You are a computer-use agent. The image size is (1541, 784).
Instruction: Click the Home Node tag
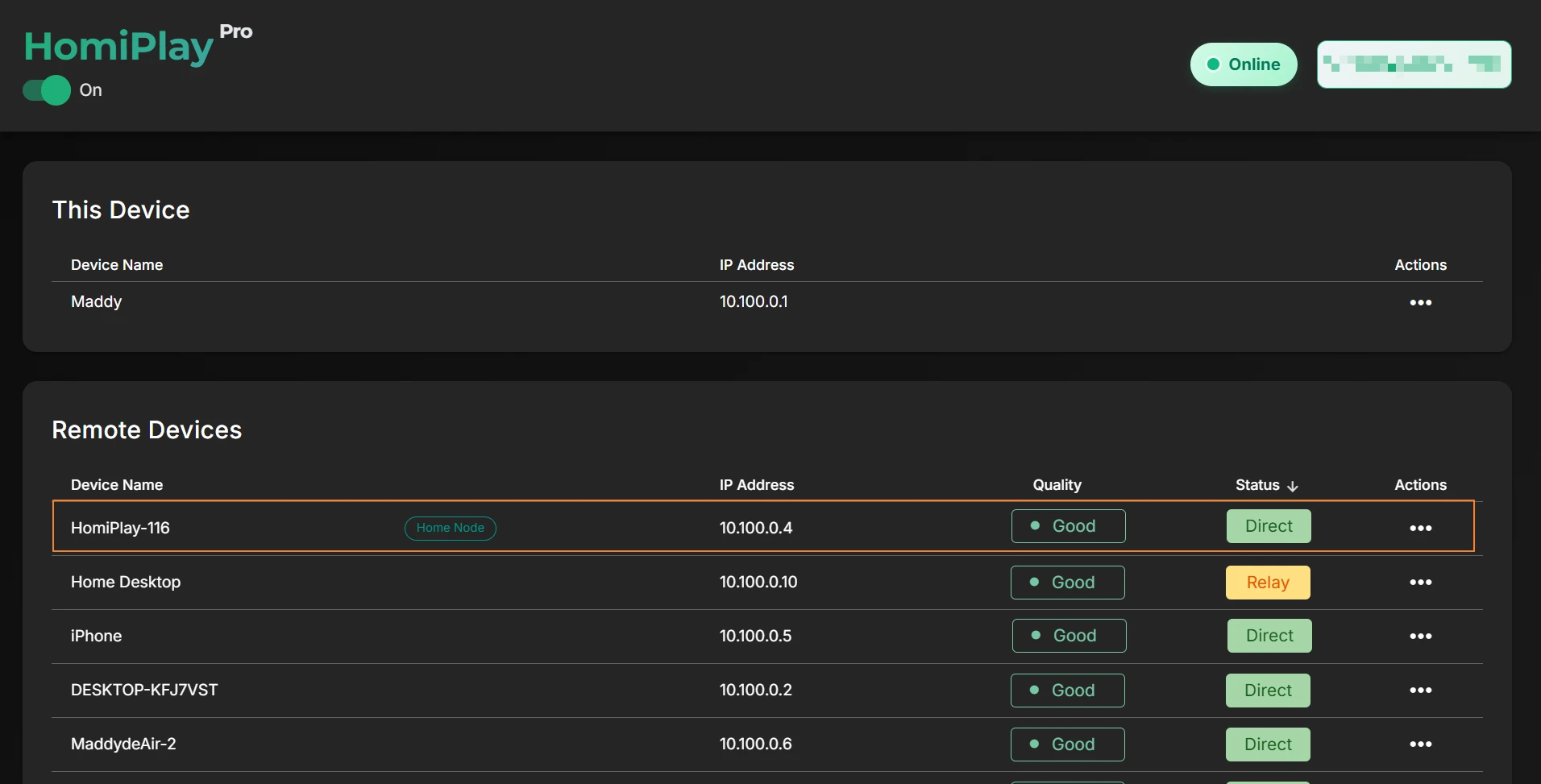click(451, 528)
